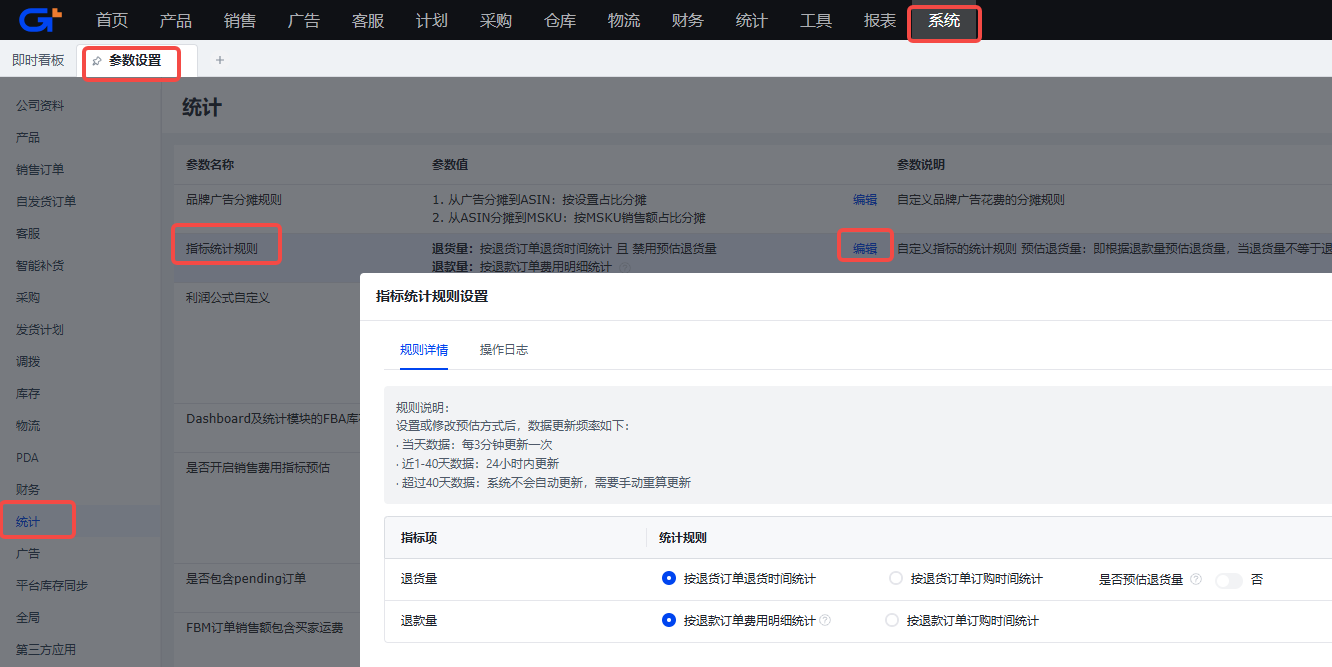
Task: Select 统计 in the left sidebar
Action: [28, 522]
